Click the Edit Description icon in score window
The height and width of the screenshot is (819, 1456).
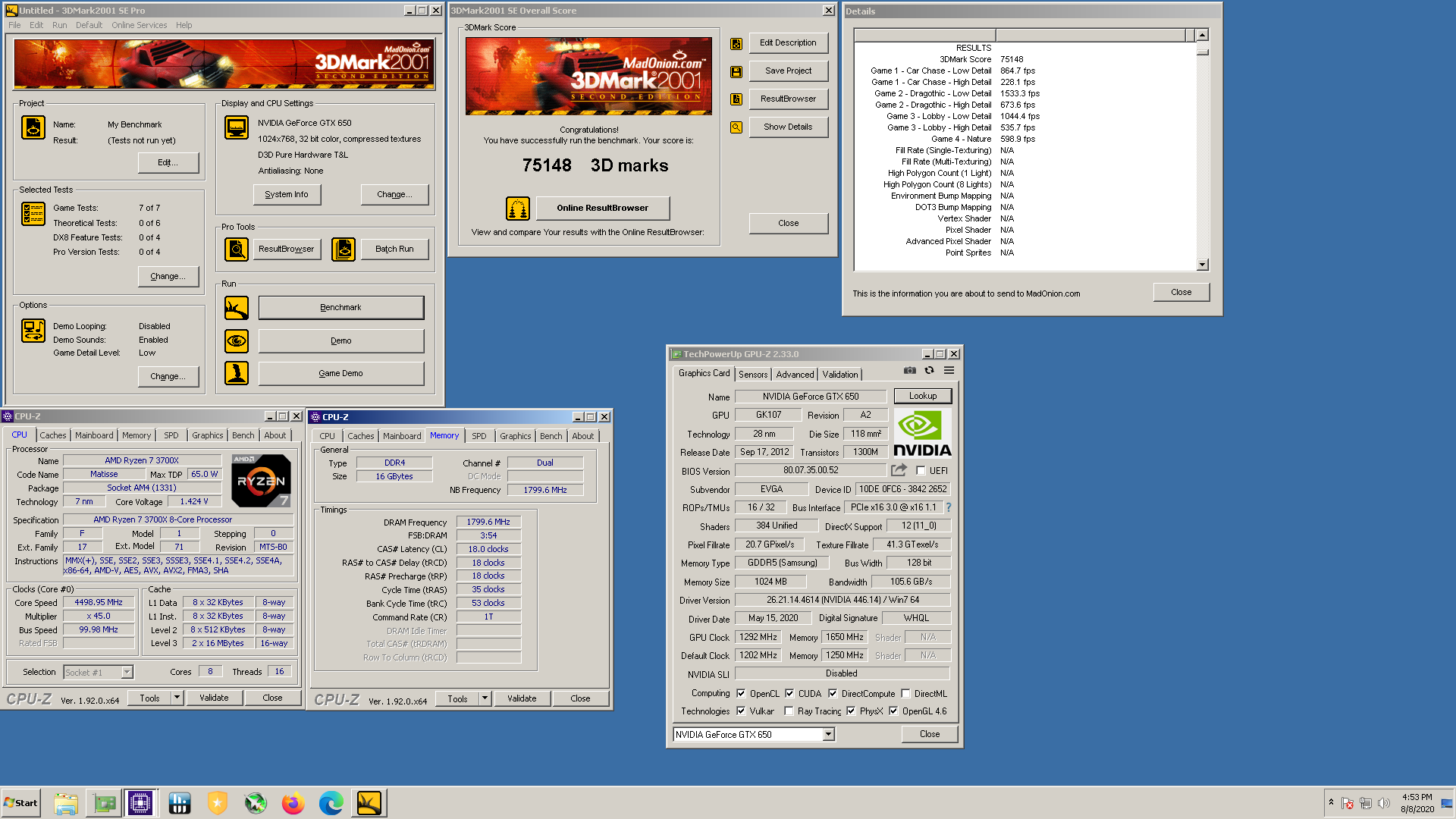(736, 44)
